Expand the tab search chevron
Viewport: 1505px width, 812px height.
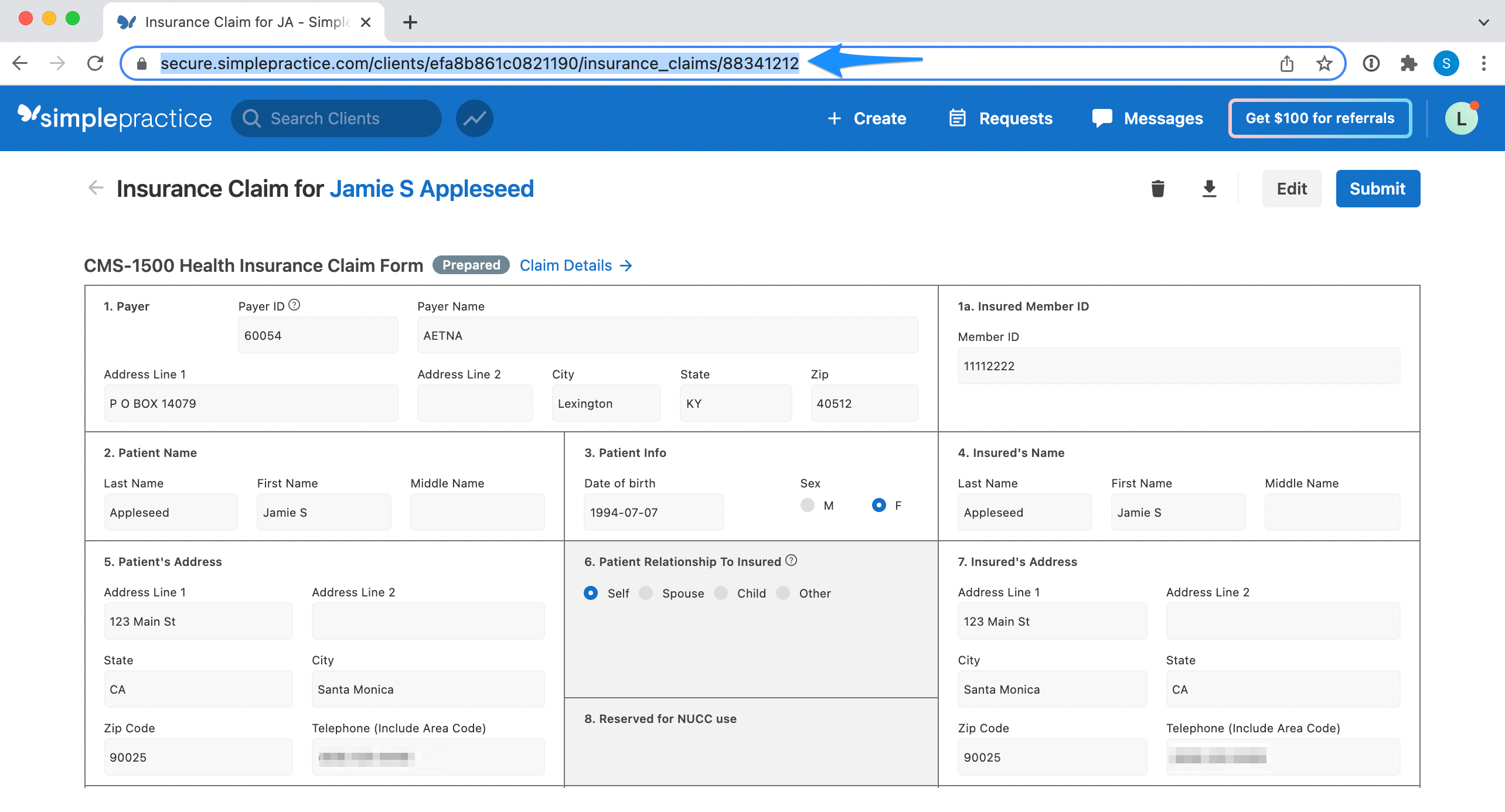point(1483,23)
